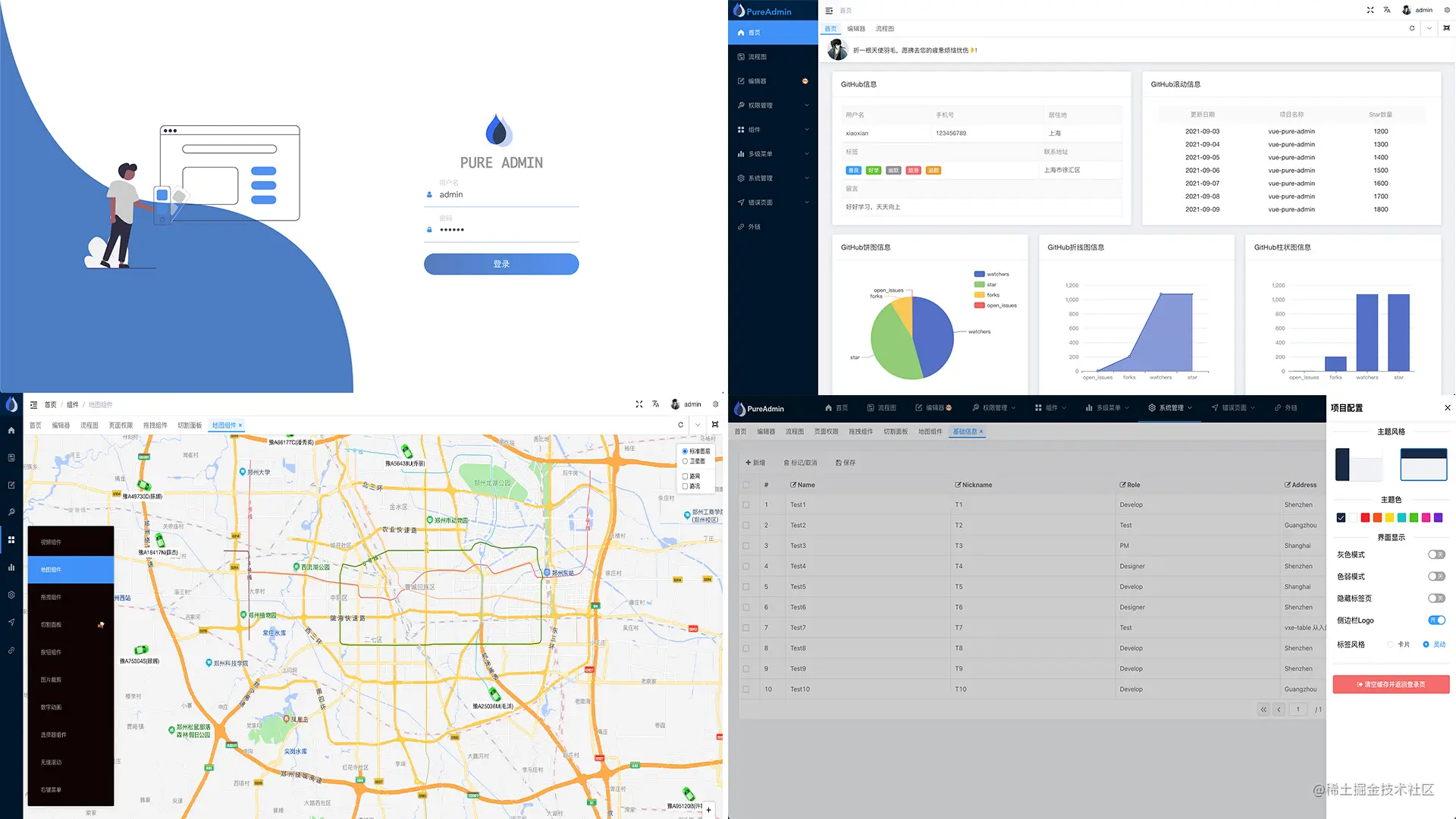The width and height of the screenshot is (1456, 819).
Task: Select the 卫星图 radio button
Action: click(685, 461)
